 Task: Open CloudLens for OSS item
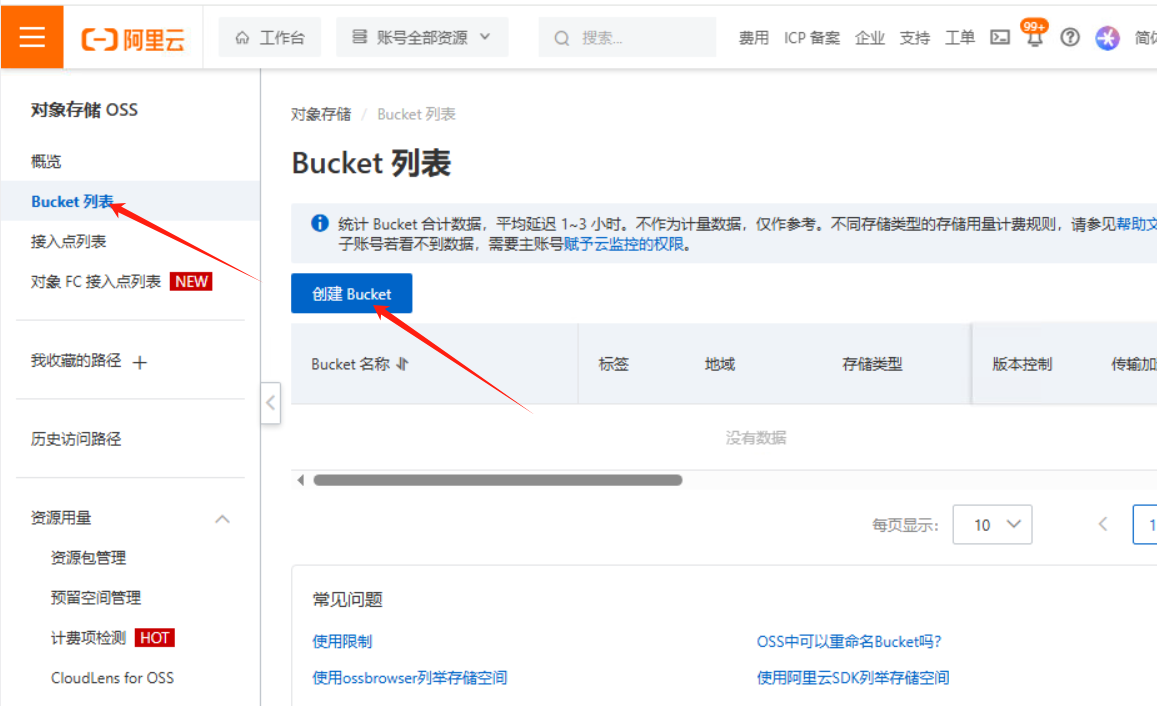tap(112, 677)
